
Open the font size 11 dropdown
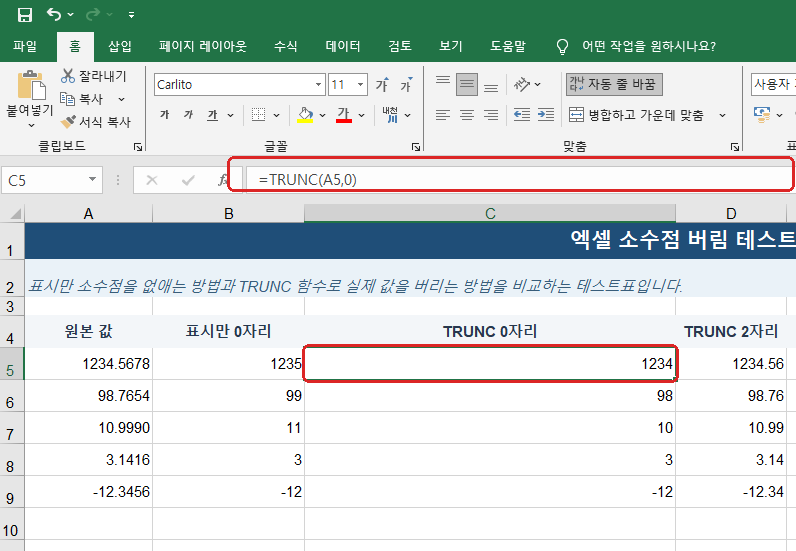click(x=360, y=84)
